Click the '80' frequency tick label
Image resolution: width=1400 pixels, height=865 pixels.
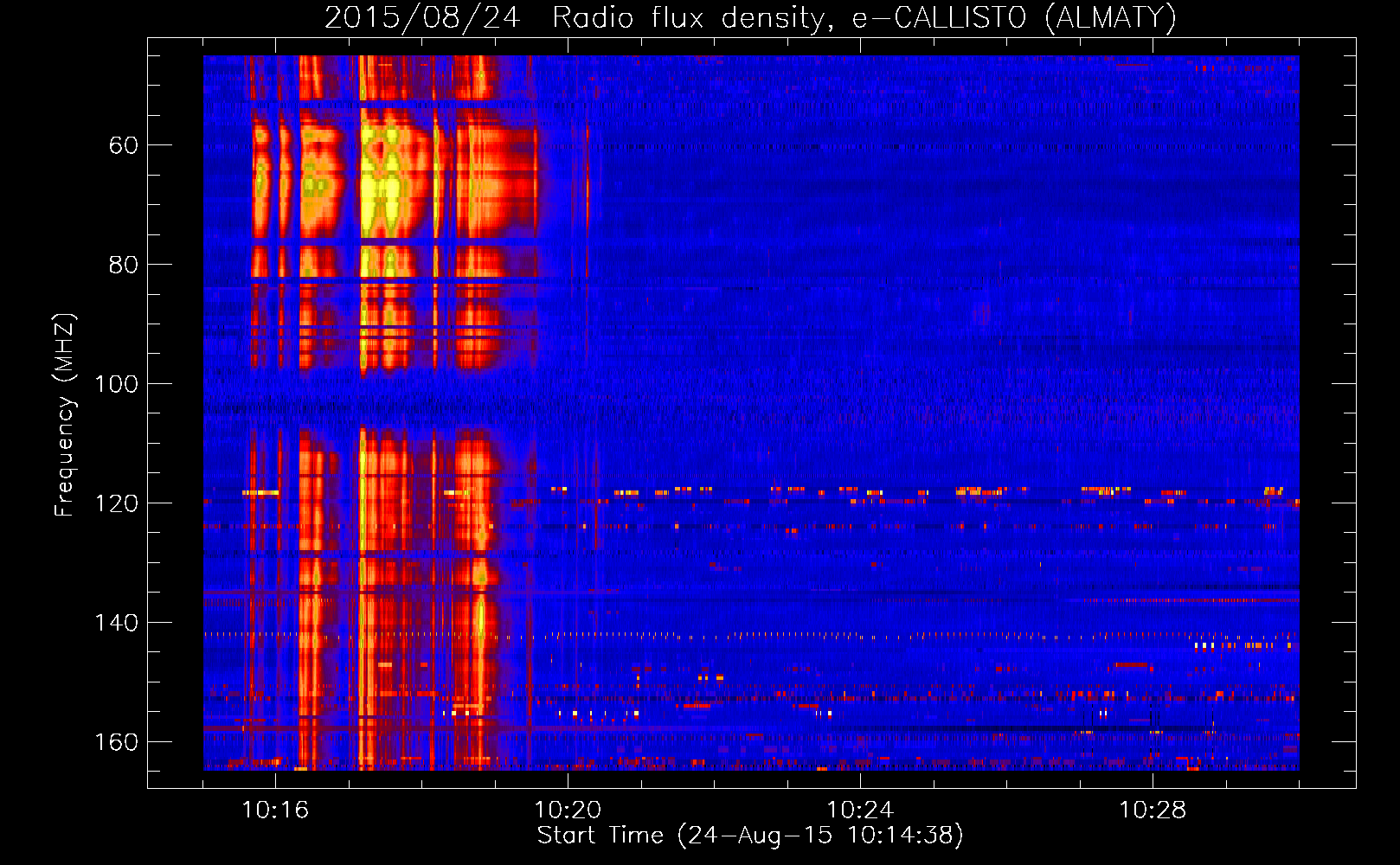[124, 265]
